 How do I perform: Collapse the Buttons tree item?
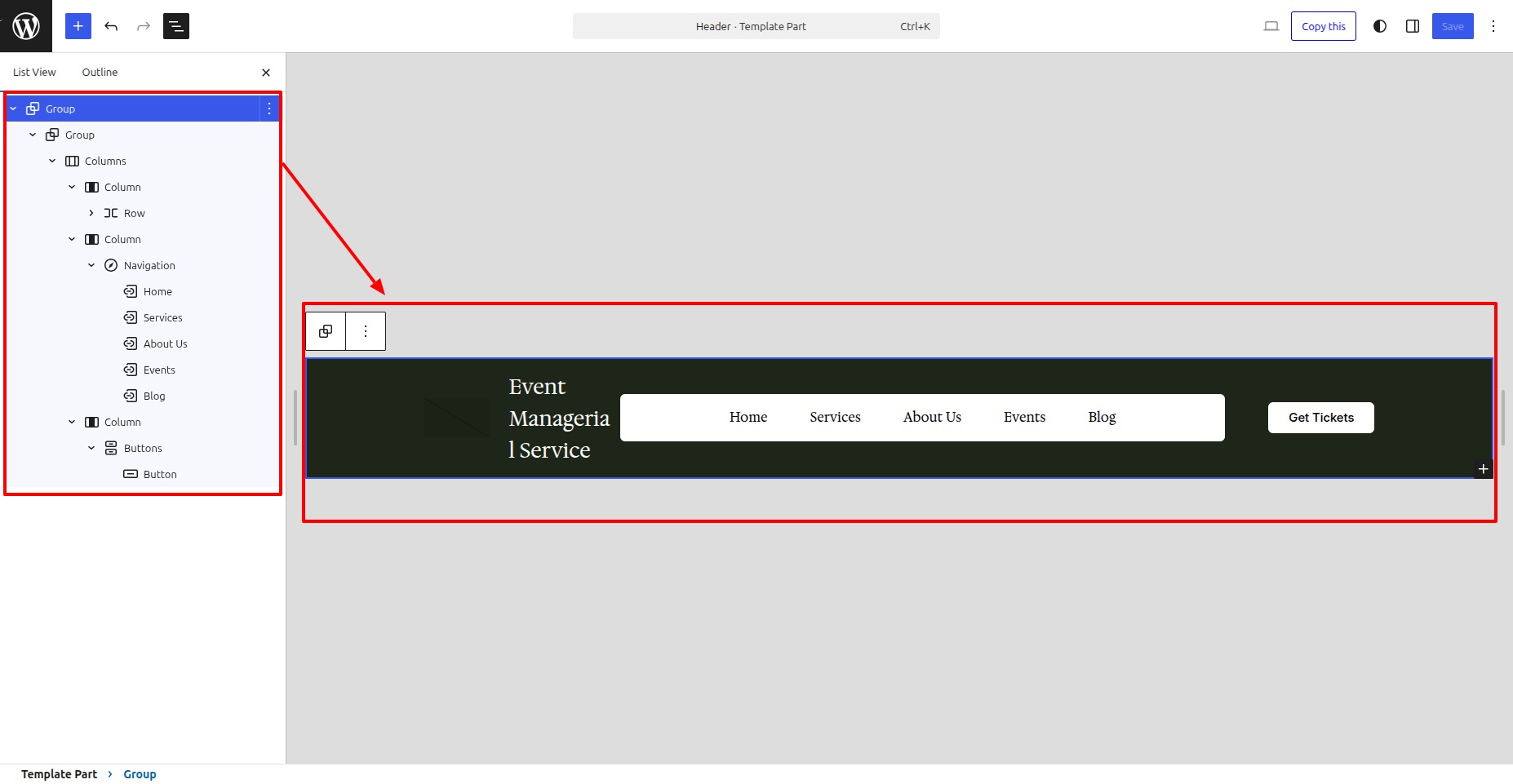91,448
